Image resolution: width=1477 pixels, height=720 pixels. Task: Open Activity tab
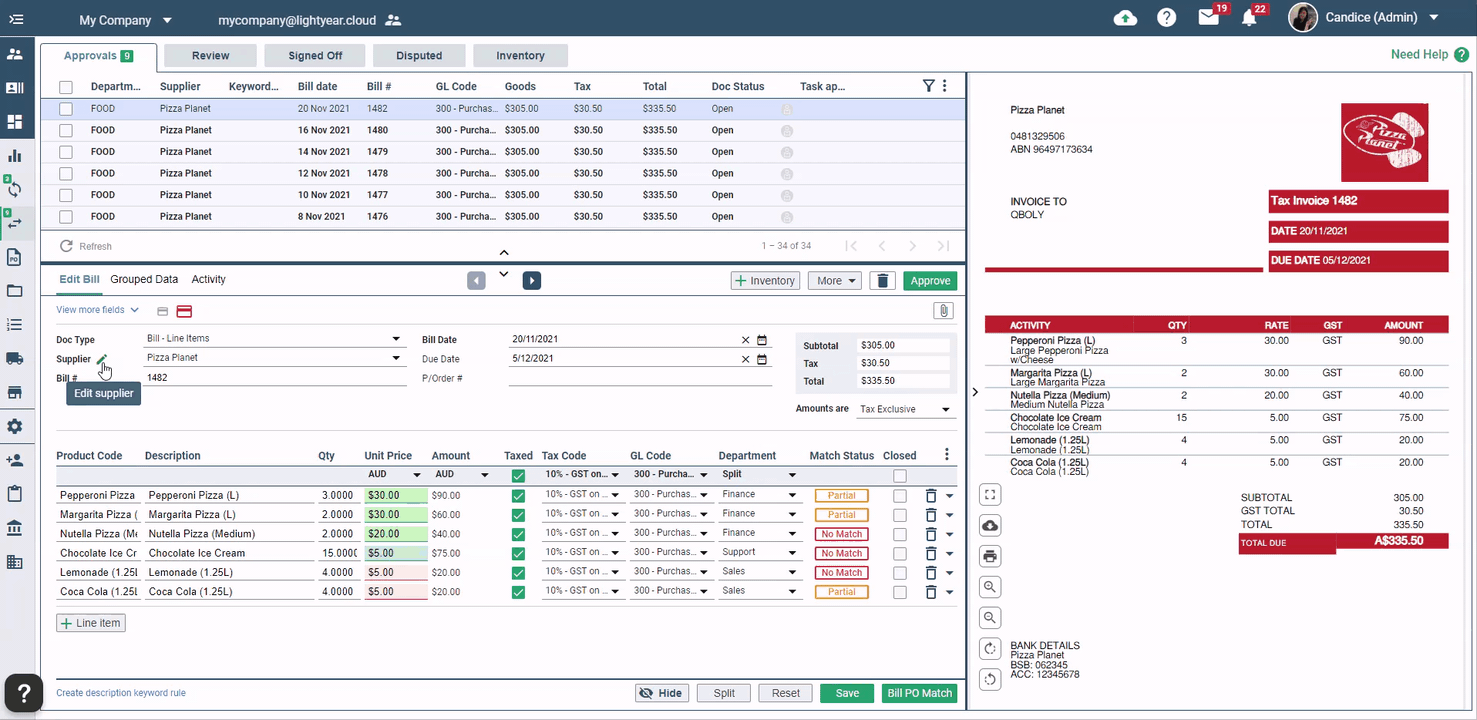(208, 279)
